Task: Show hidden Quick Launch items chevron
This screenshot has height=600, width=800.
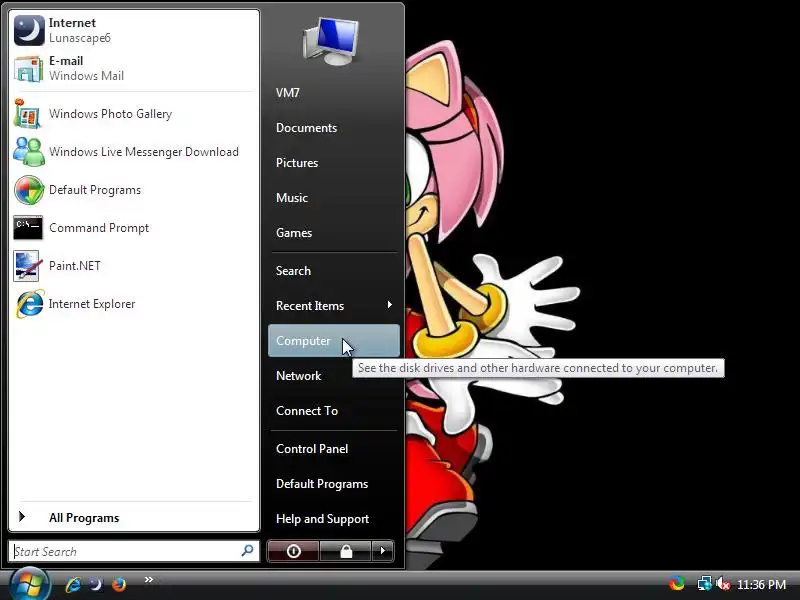Action: 148,580
